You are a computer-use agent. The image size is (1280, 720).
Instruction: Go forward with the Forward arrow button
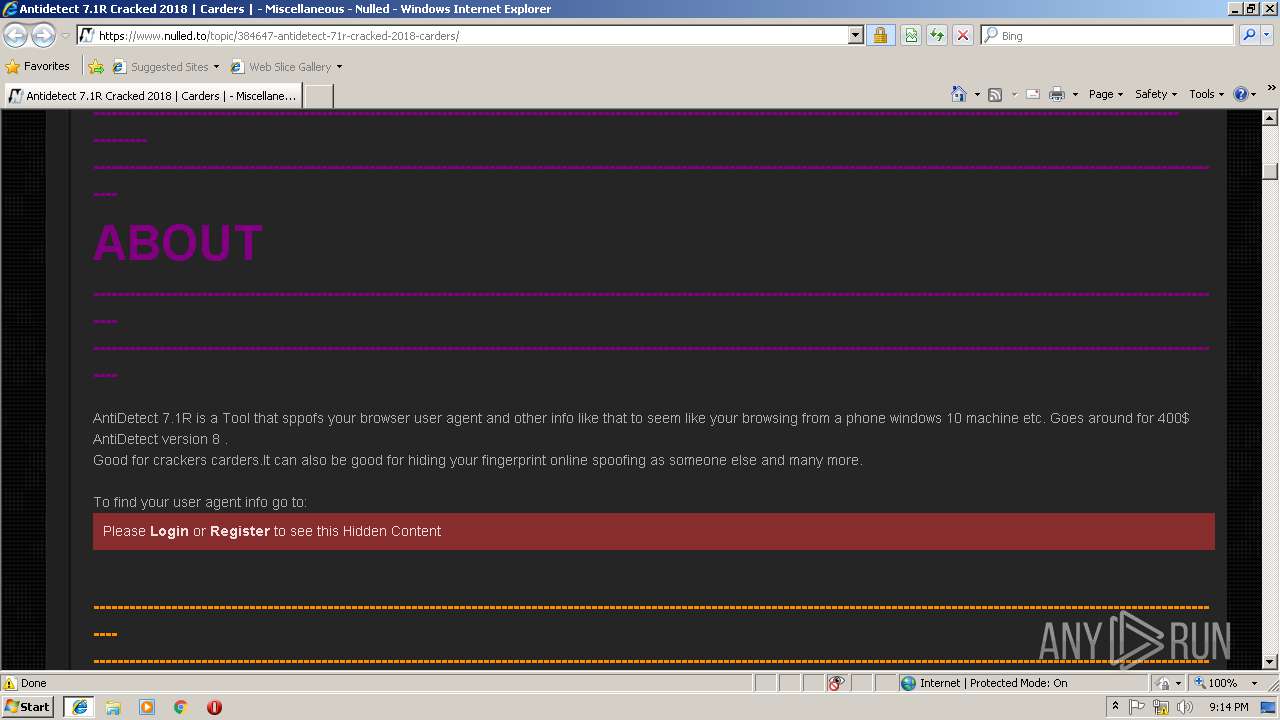pos(43,36)
